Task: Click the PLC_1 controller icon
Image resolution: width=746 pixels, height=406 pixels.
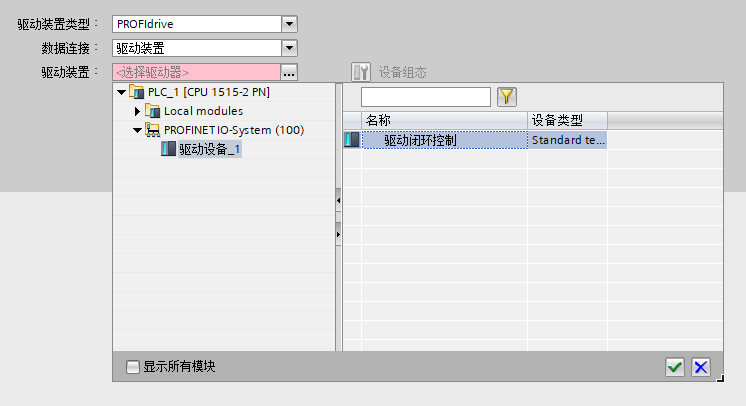Action: [137, 92]
